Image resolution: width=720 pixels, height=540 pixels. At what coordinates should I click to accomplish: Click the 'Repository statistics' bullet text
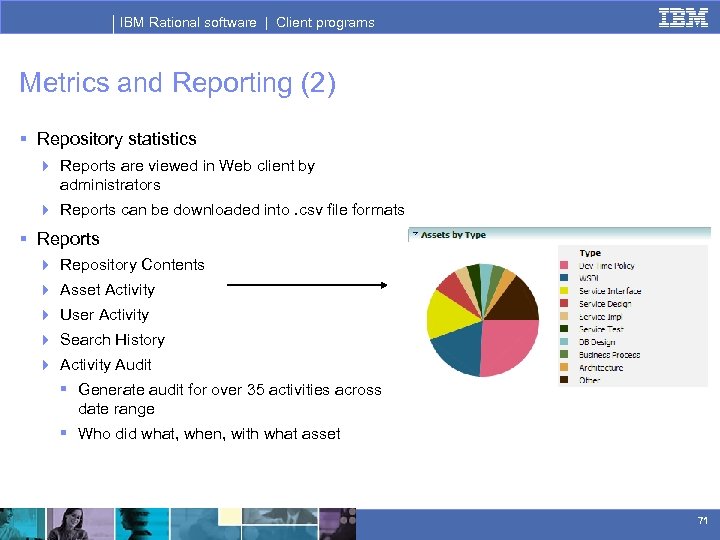(x=117, y=139)
